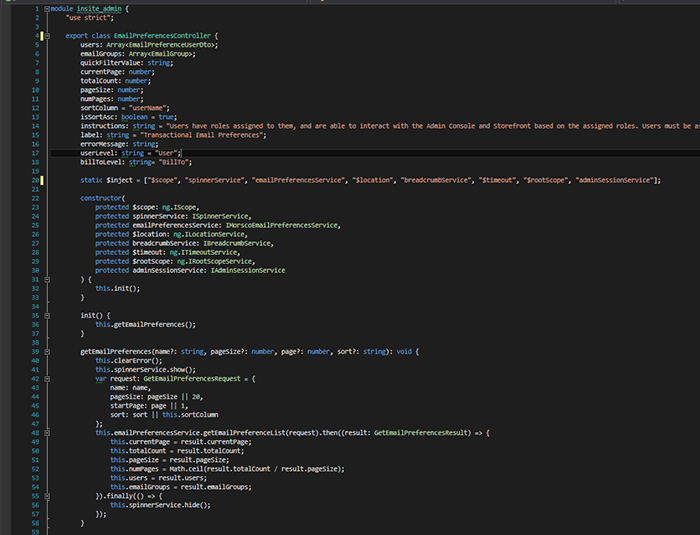Click the billToLevel property name
The width and height of the screenshot is (700, 535).
[101, 162]
